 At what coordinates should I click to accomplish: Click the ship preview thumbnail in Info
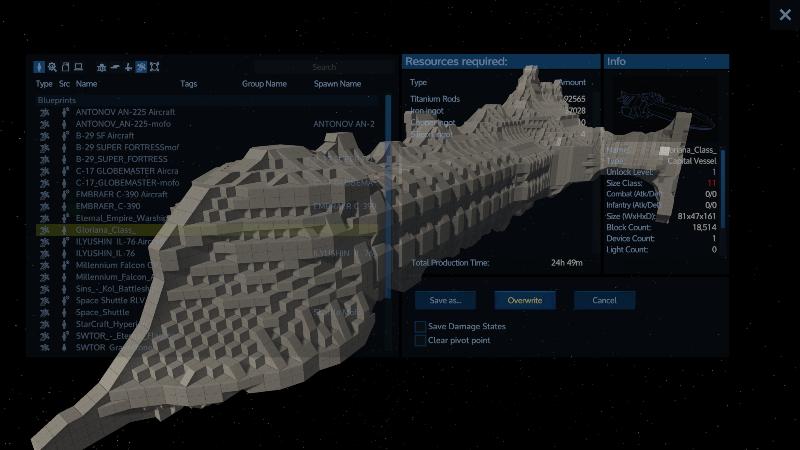[665, 110]
